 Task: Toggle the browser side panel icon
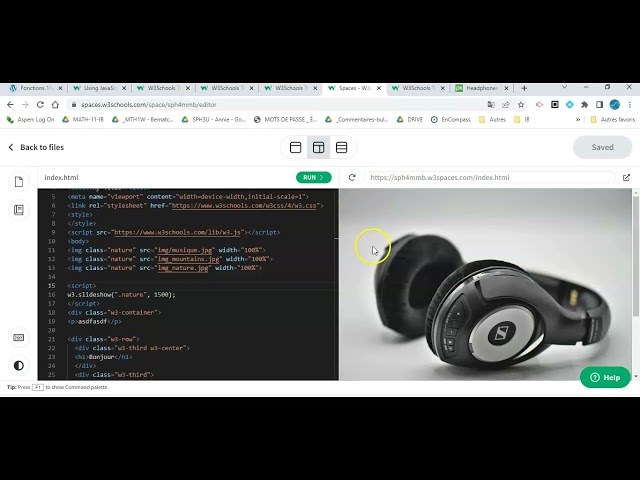599,104
